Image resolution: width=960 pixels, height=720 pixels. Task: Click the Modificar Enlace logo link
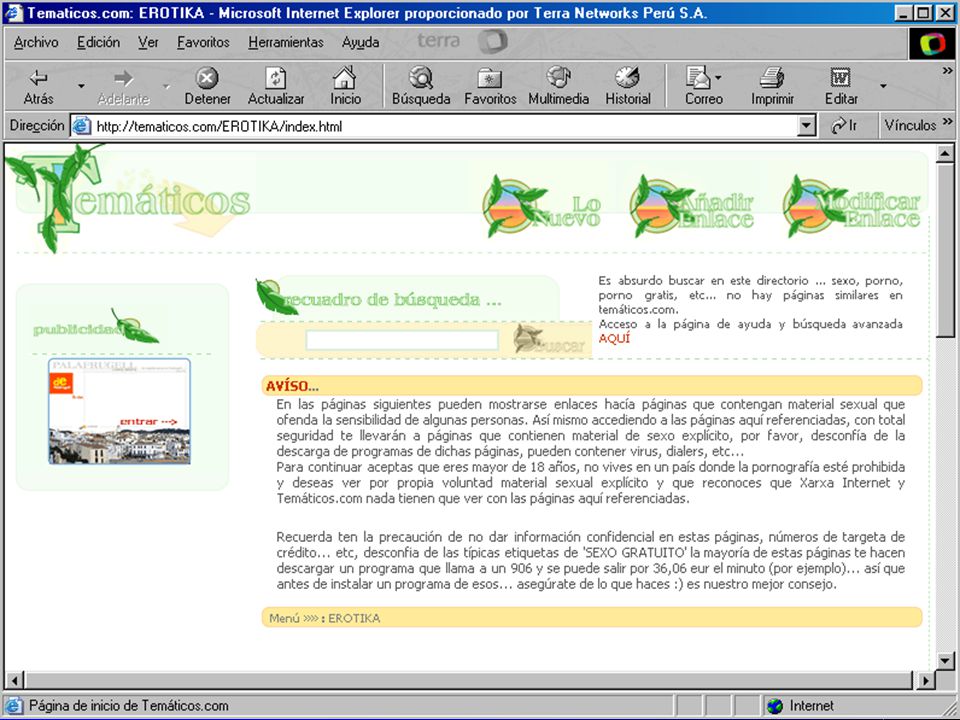point(852,206)
